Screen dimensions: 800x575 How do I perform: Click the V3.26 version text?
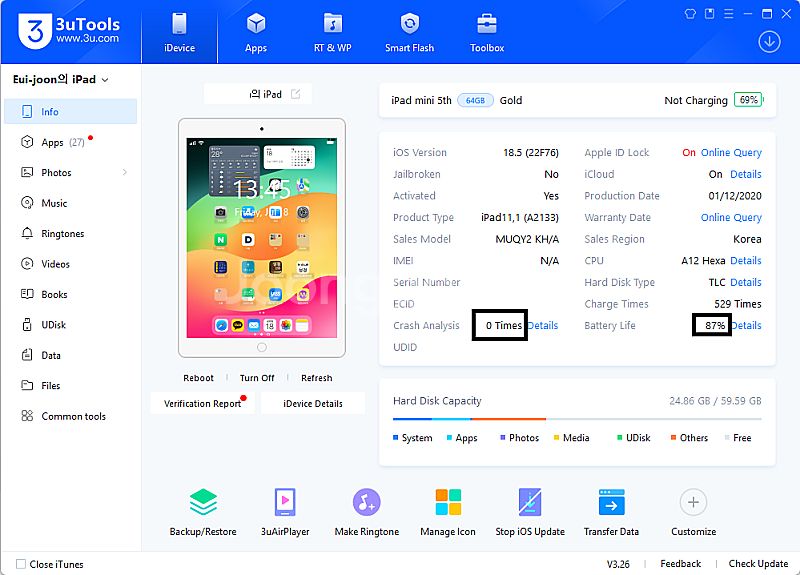618,564
